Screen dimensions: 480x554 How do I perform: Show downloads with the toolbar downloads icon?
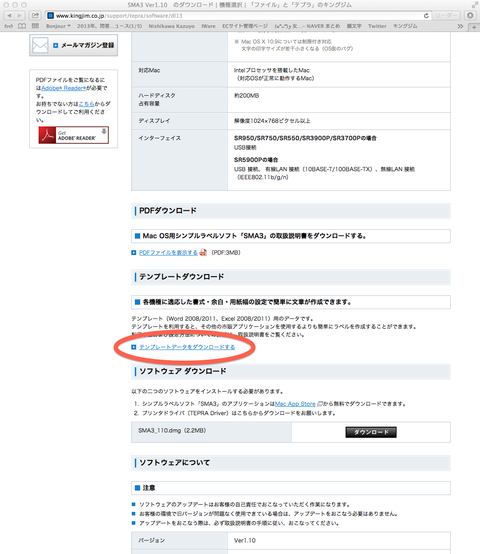[470, 16]
